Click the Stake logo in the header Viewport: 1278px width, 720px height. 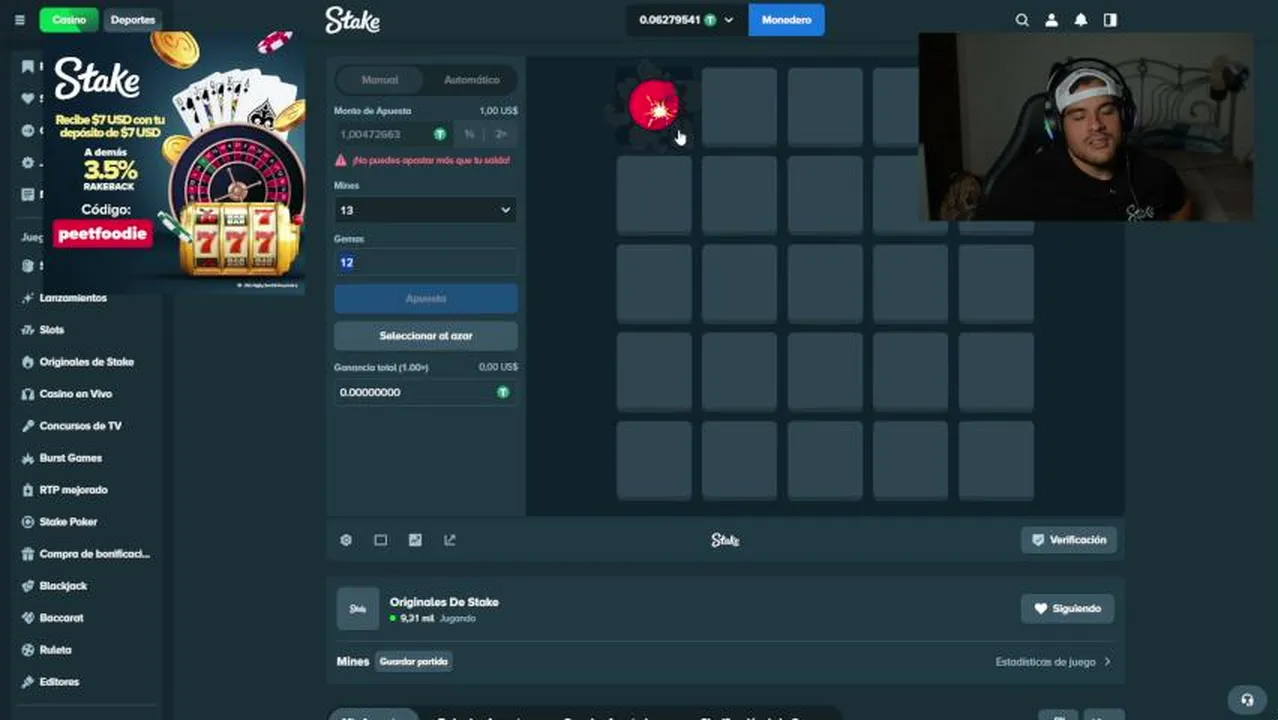click(x=352, y=20)
